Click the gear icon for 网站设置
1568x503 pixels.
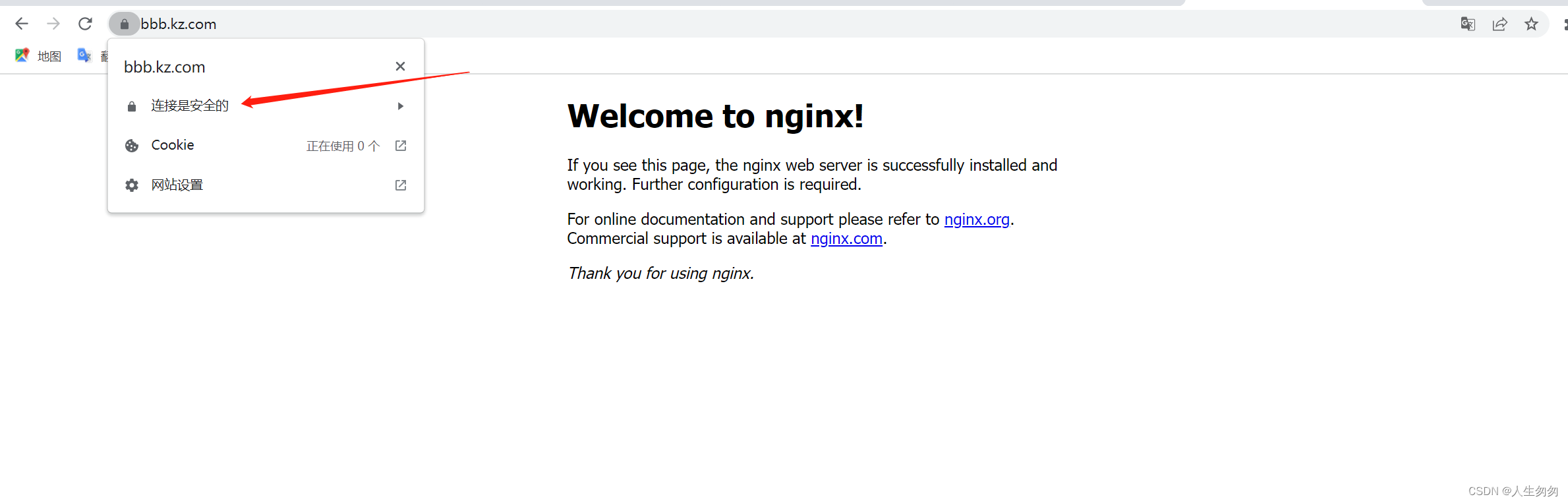(x=132, y=185)
